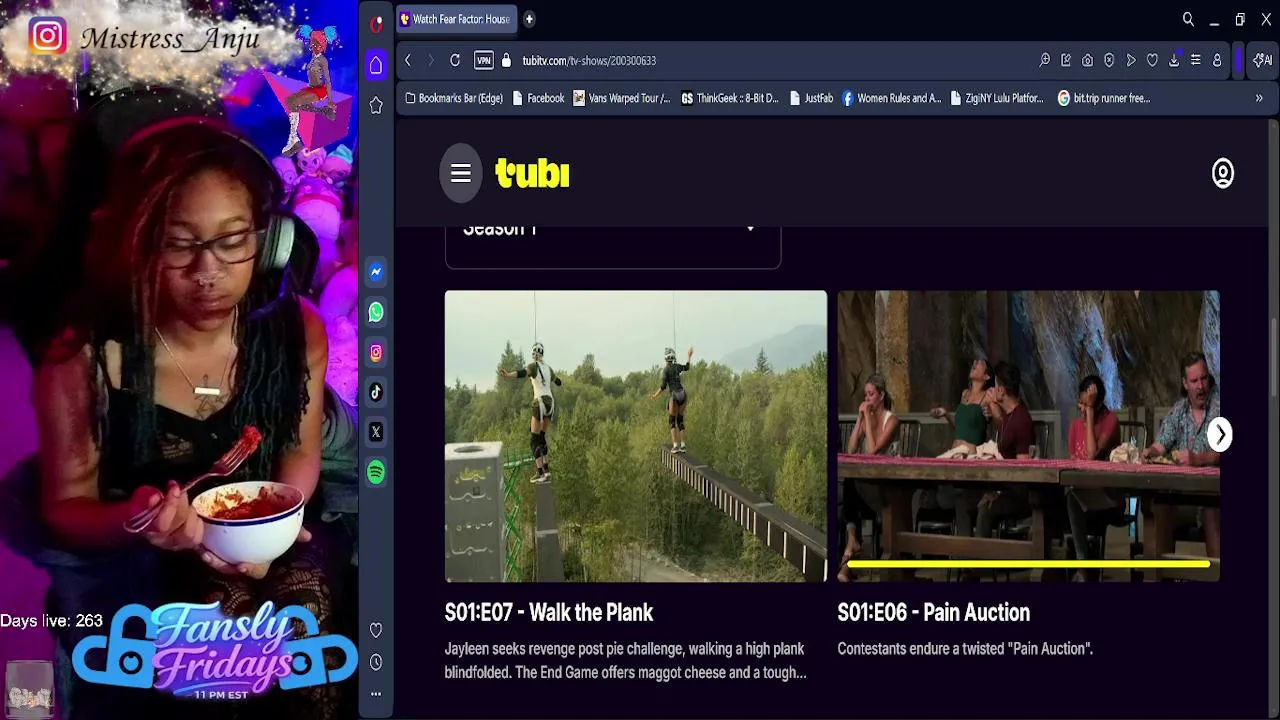Open the Instagram sidebar panel
The width and height of the screenshot is (1280, 720).
pyautogui.click(x=376, y=352)
